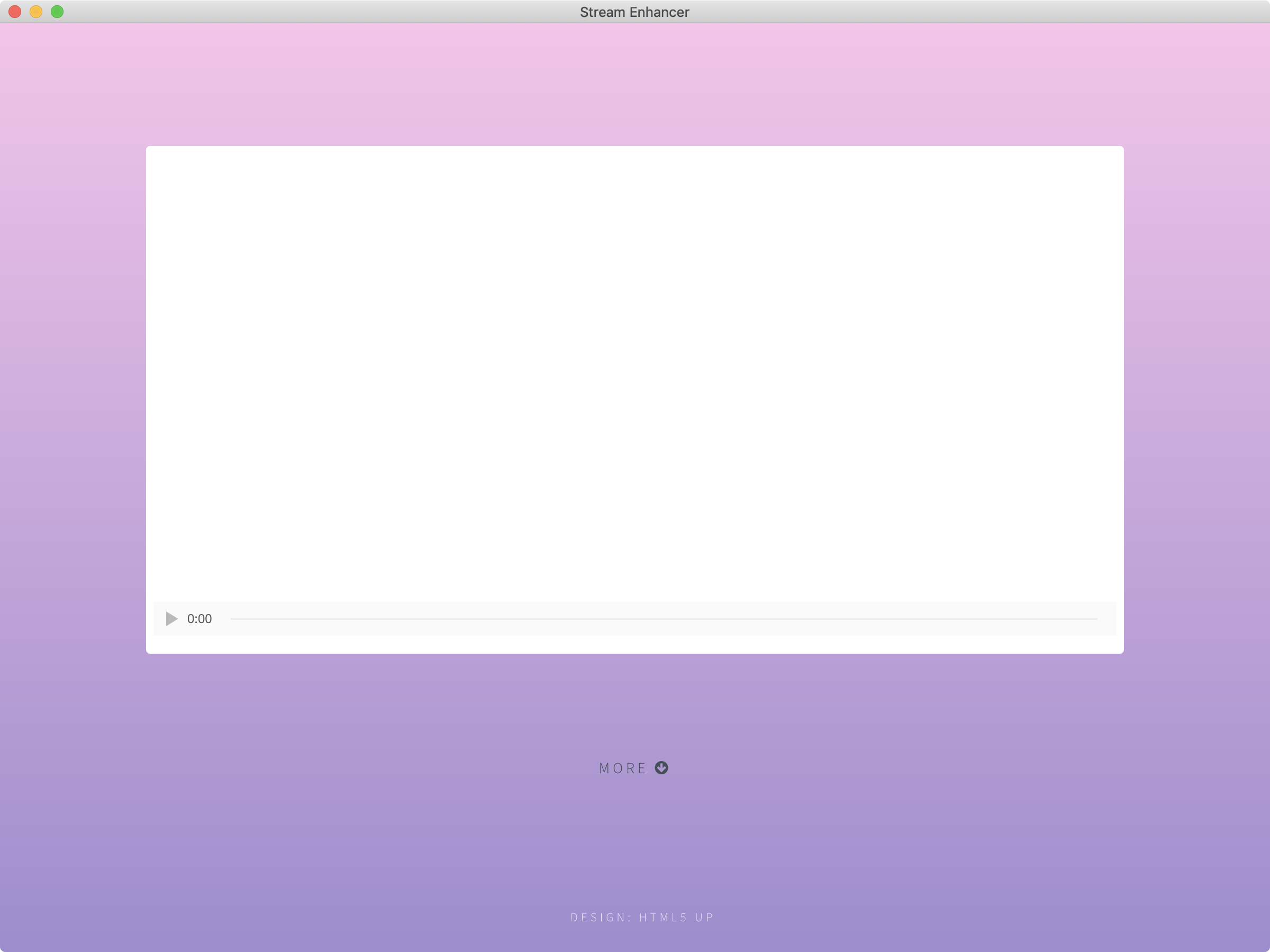Play the video with the play button
1270x952 pixels.
pyautogui.click(x=171, y=619)
